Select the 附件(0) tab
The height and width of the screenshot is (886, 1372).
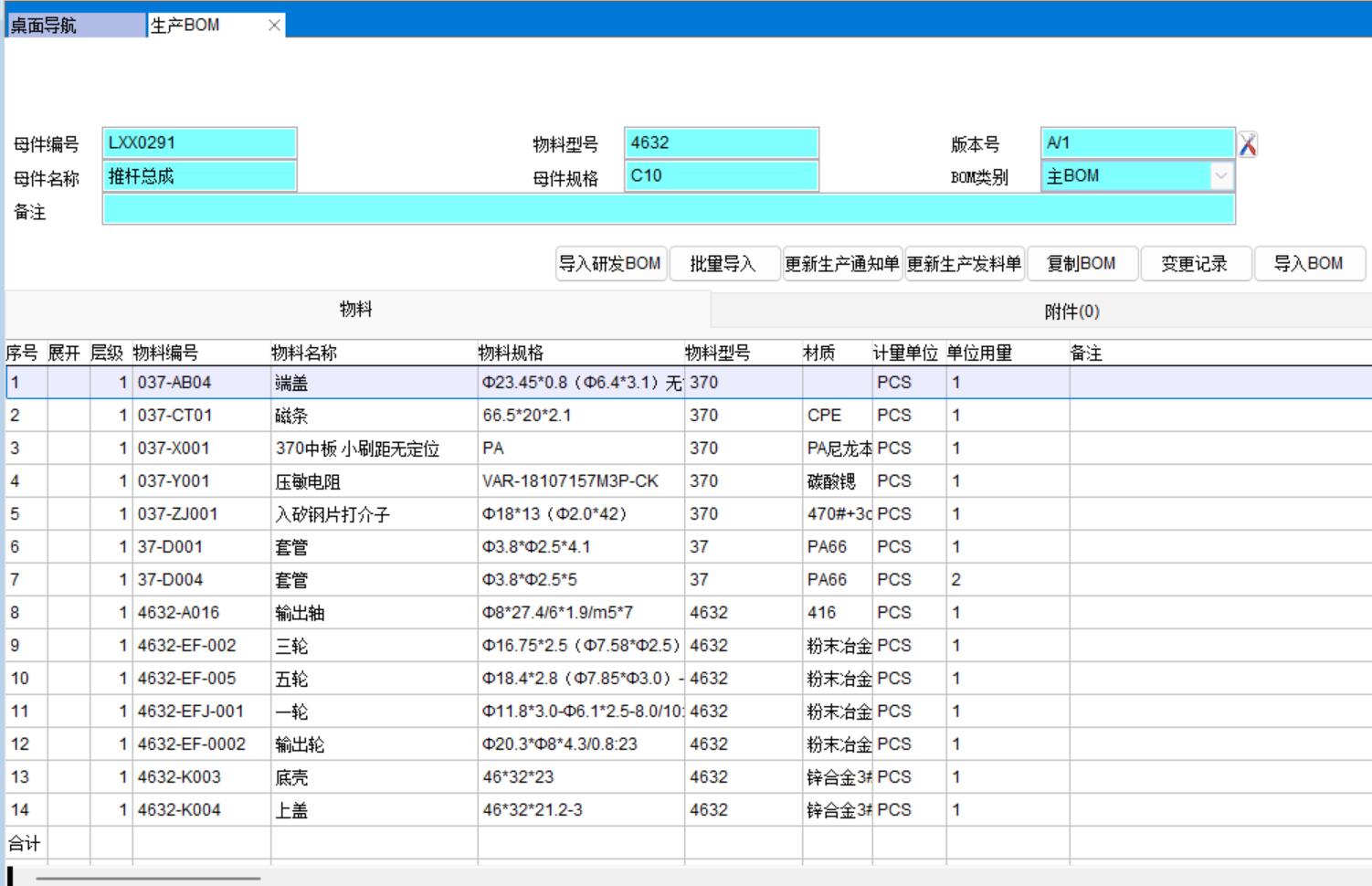pyautogui.click(x=1071, y=312)
